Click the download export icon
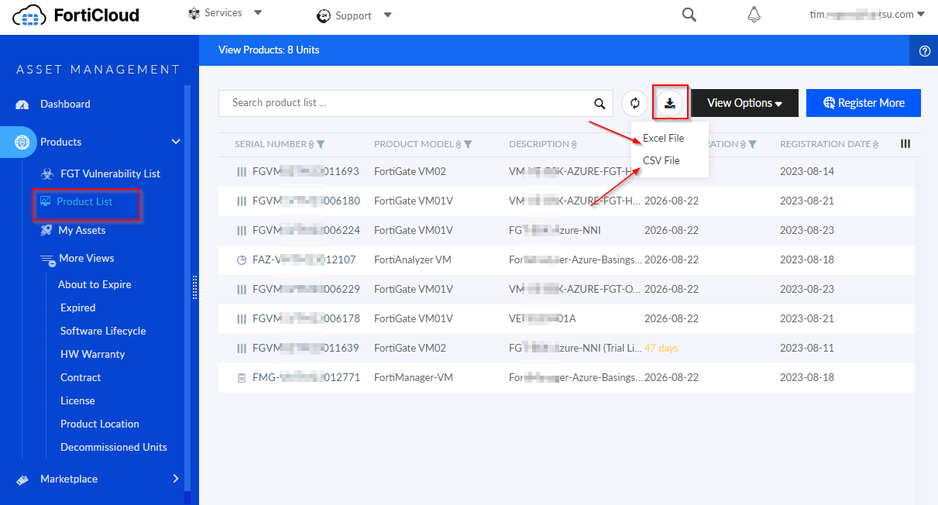Image resolution: width=938 pixels, height=505 pixels. [x=670, y=104]
